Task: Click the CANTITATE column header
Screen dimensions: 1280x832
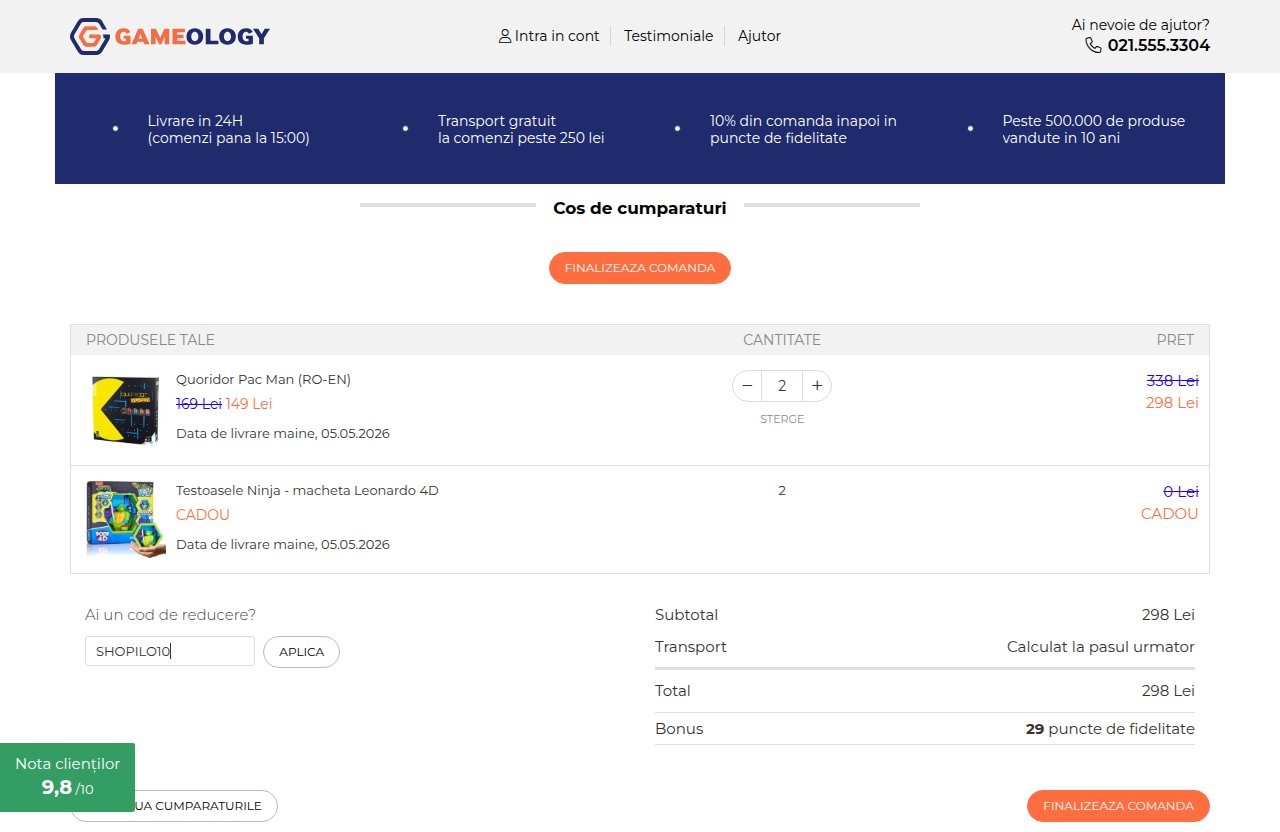Action: click(782, 340)
